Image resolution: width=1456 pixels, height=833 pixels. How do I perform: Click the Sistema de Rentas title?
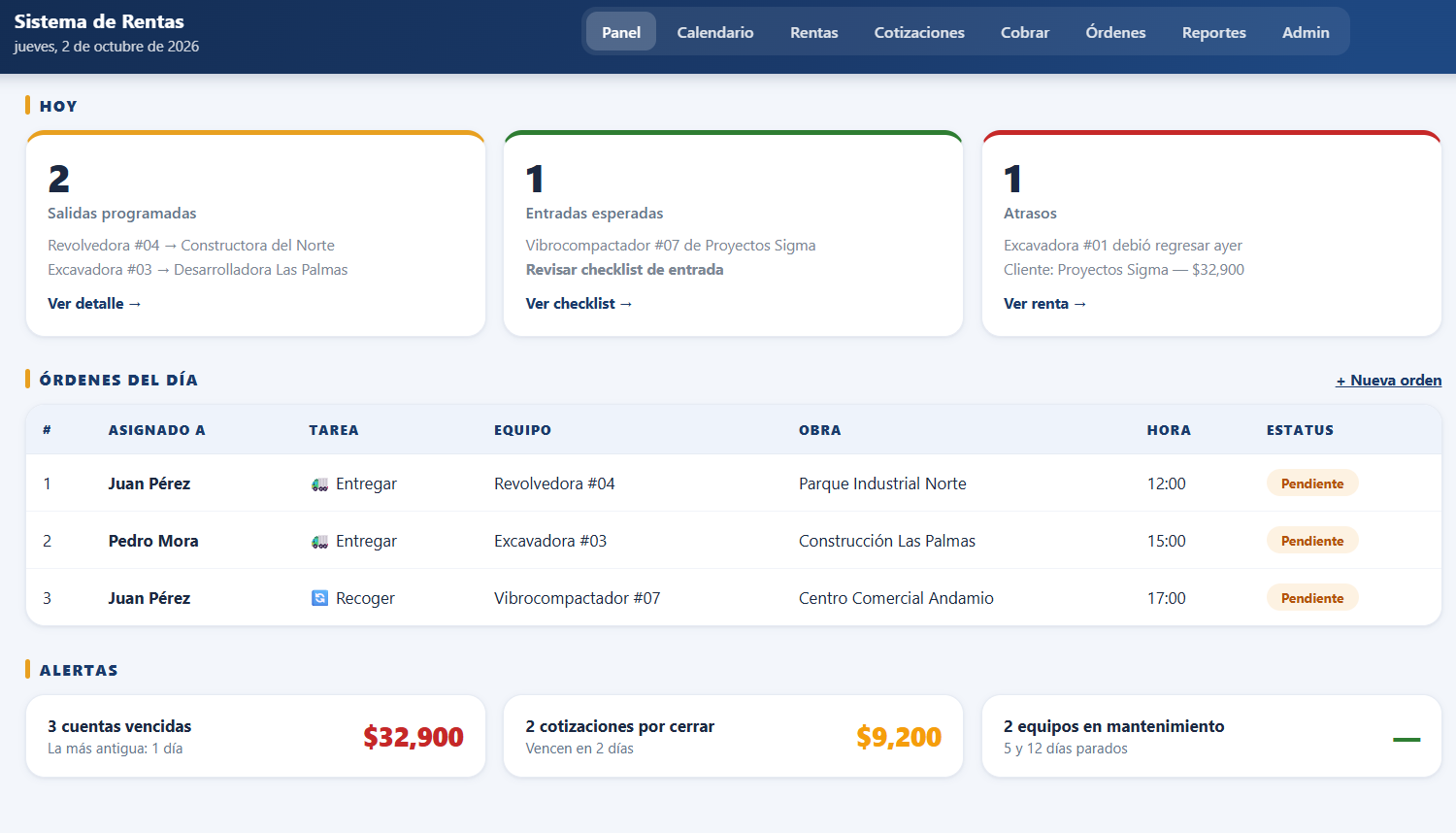coord(99,21)
